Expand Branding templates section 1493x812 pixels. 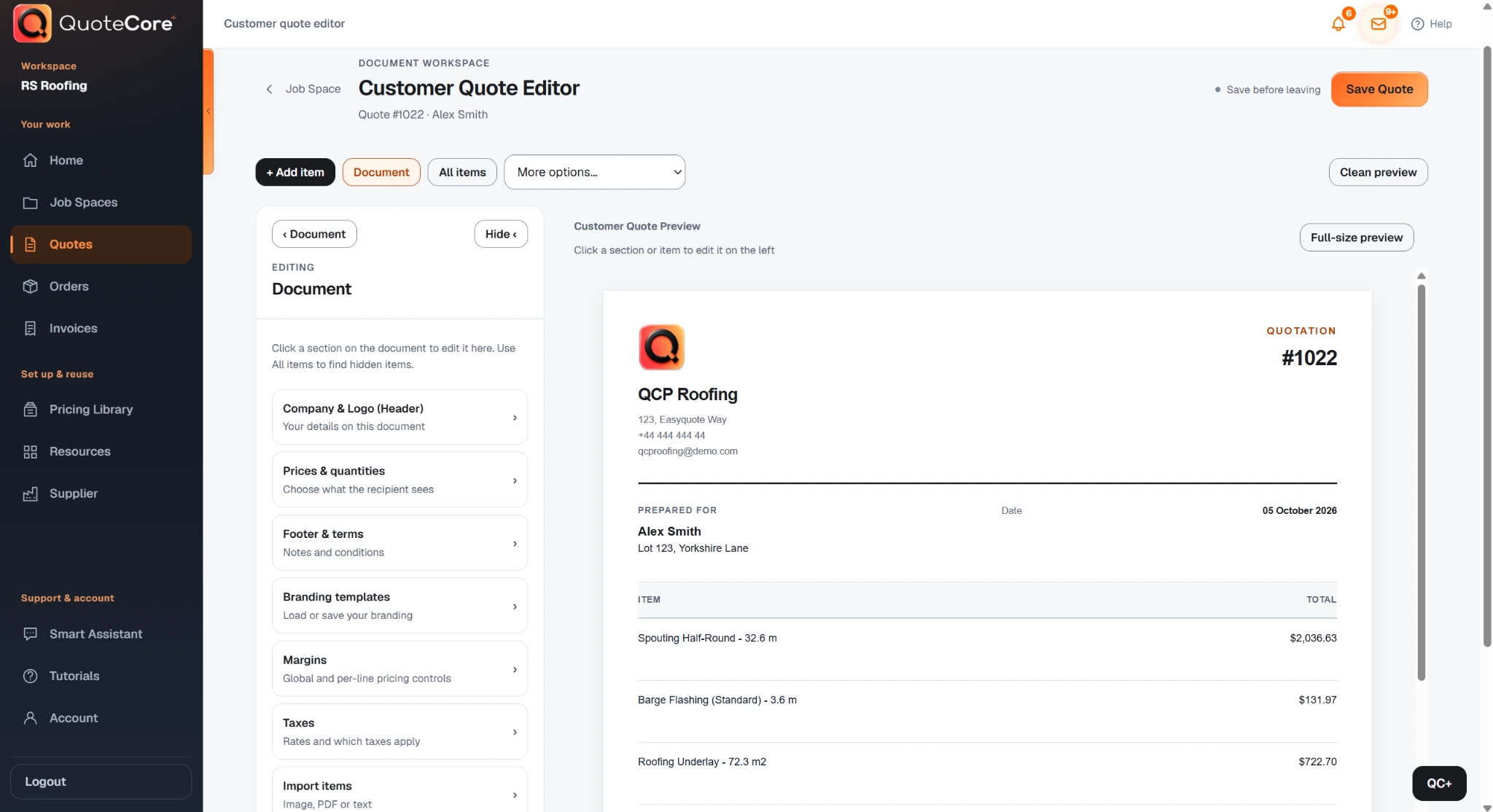399,606
